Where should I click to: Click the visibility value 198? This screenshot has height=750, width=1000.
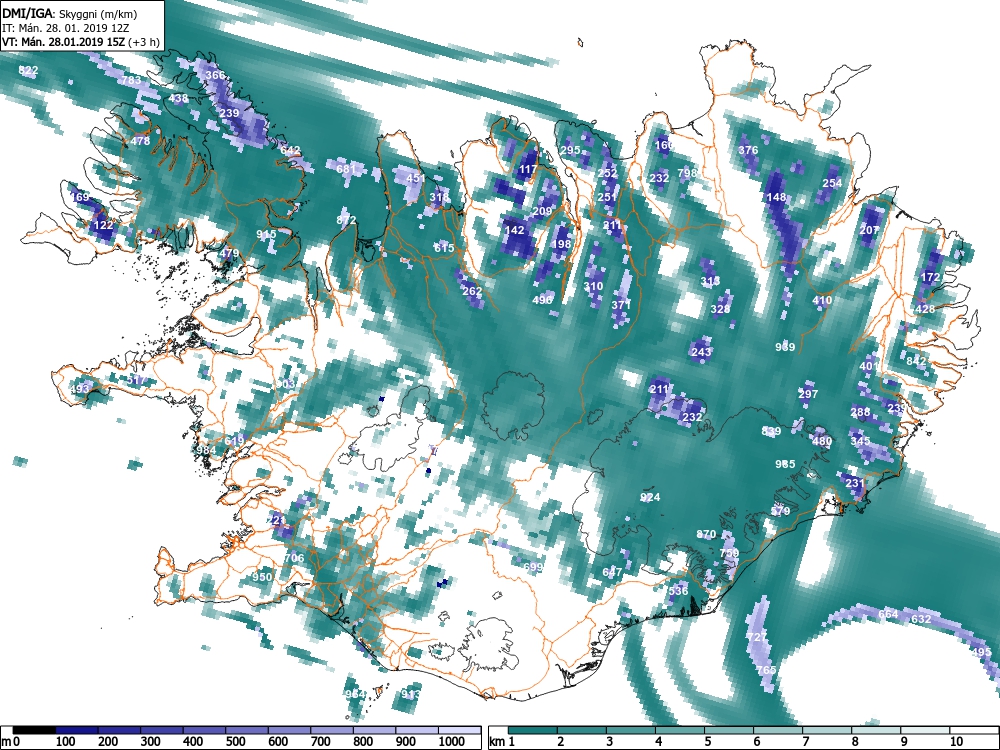coord(562,244)
